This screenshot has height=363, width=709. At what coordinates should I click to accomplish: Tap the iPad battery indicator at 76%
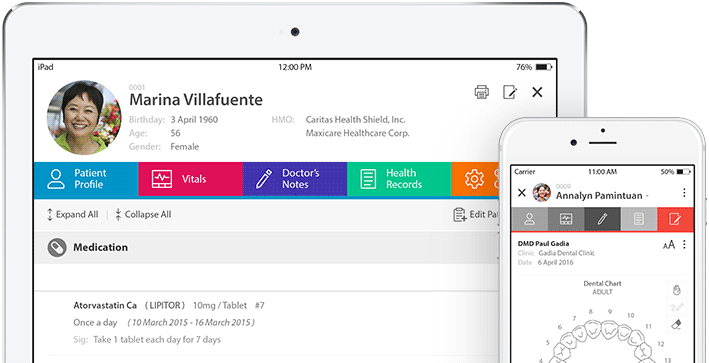[534, 67]
